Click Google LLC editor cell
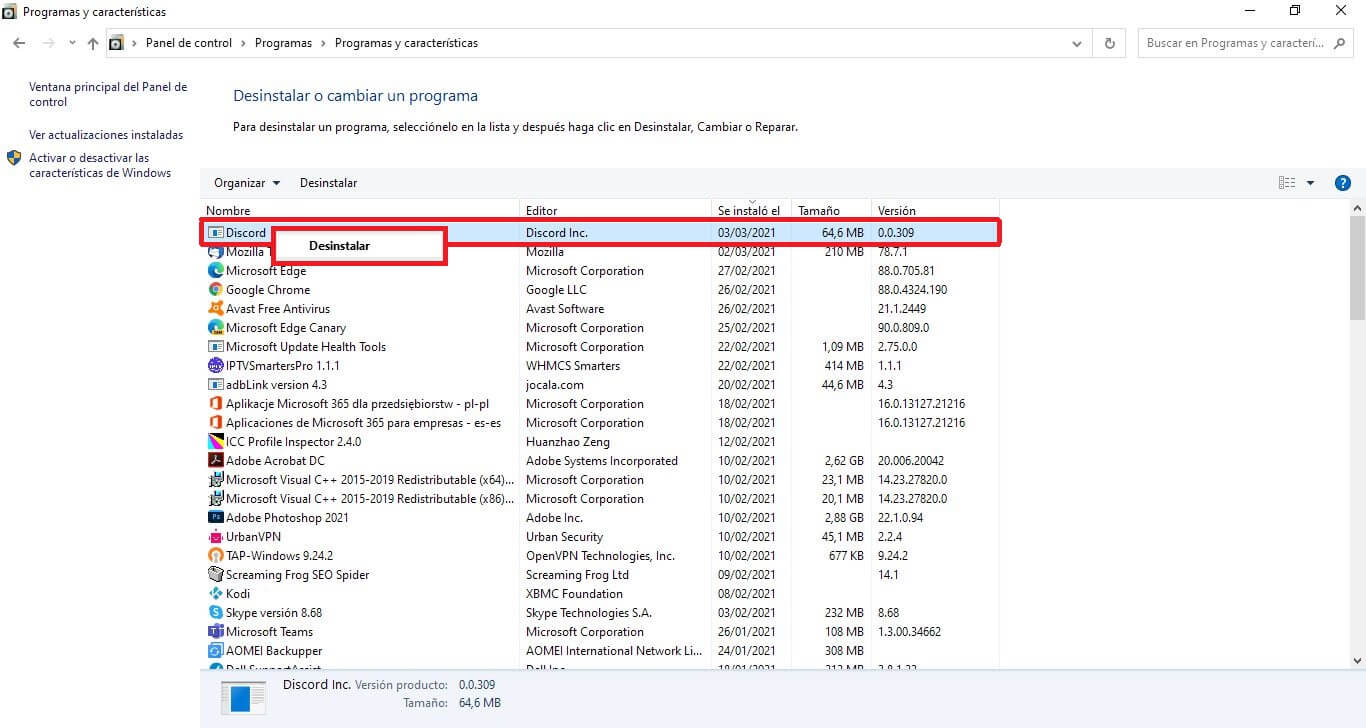Viewport: 1366px width, 728px height. click(x=556, y=290)
